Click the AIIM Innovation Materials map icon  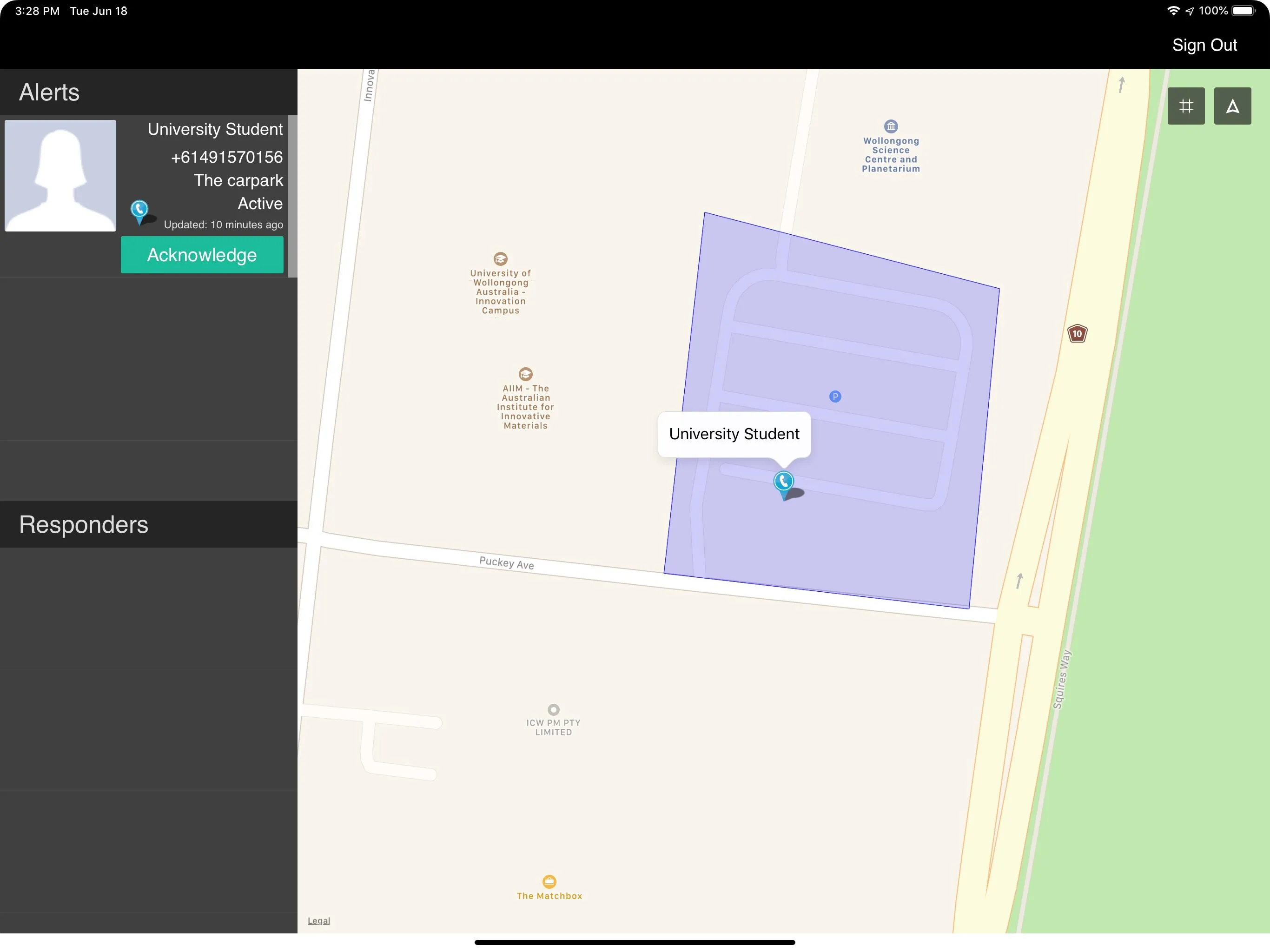tap(525, 374)
